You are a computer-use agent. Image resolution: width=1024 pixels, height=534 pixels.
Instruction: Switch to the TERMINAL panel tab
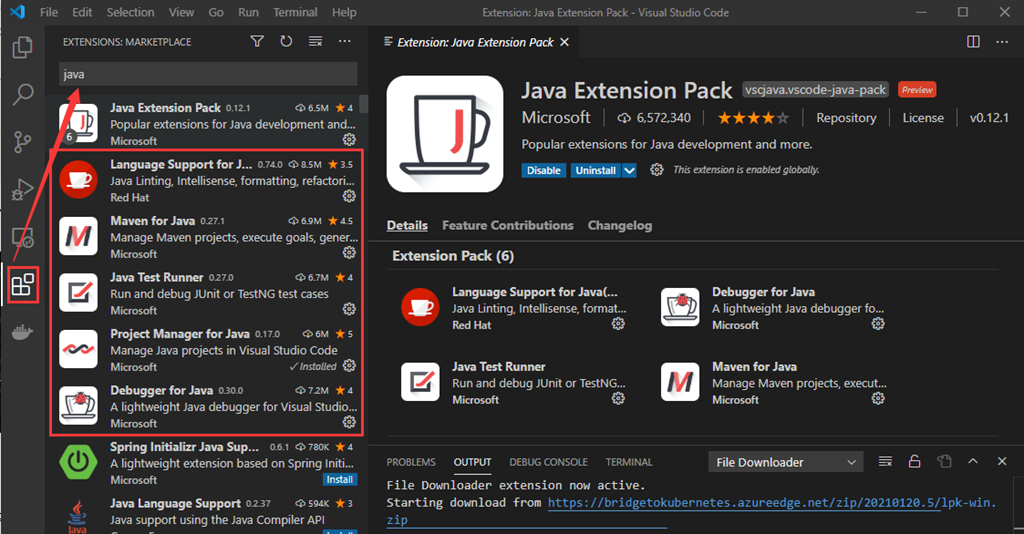[x=629, y=462]
